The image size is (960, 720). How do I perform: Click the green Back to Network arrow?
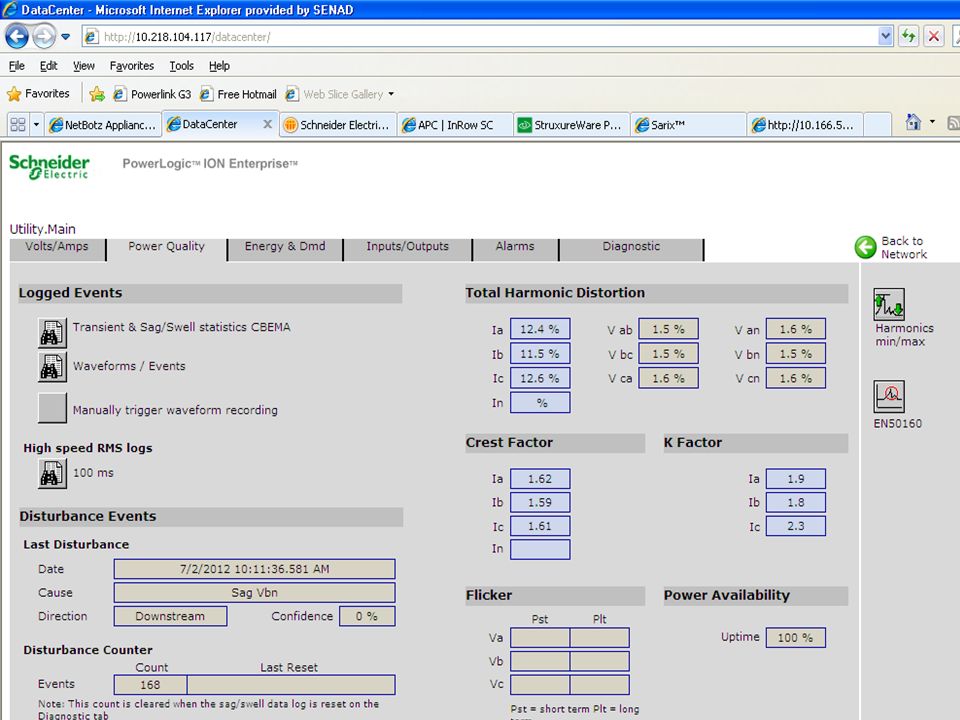click(x=866, y=247)
